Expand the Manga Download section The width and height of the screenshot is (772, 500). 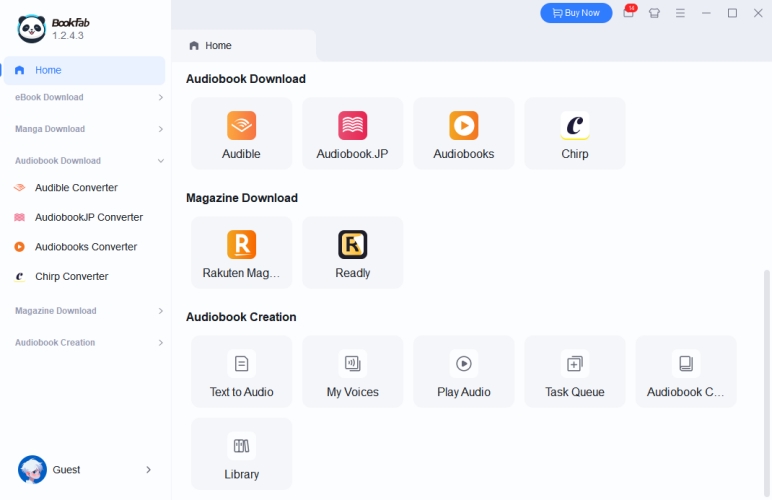pyautogui.click(x=161, y=129)
